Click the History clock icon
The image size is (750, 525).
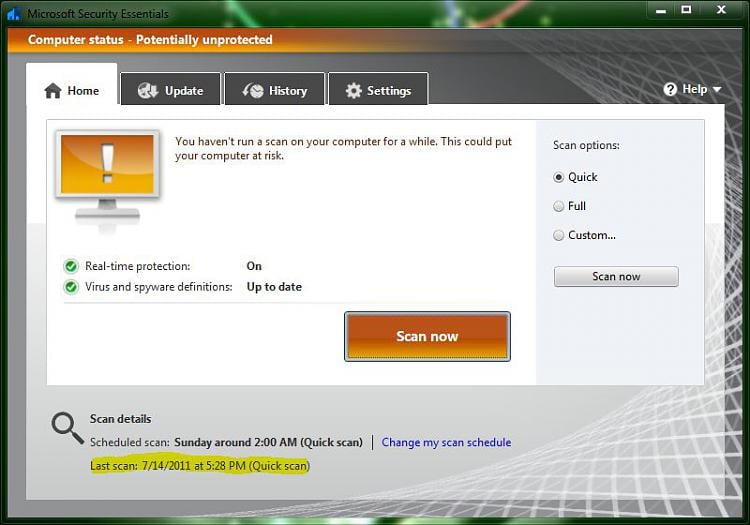[253, 90]
